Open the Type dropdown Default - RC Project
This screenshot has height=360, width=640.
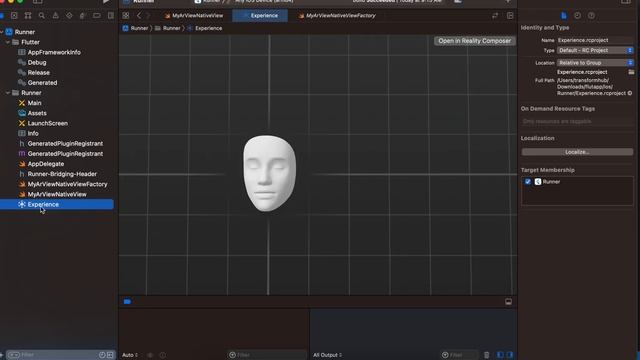(595, 50)
